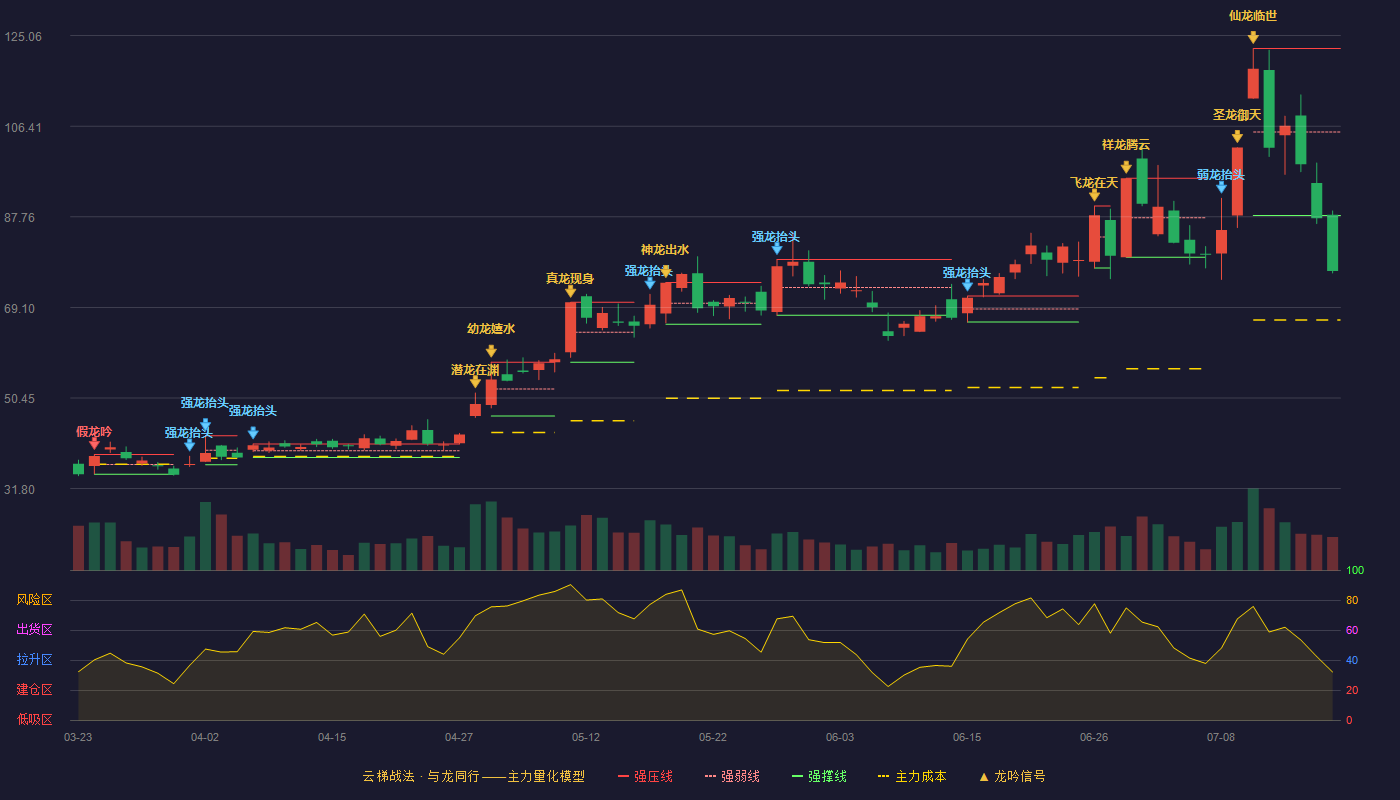
Task: Click the red arrow under 假龙吟
Action: coord(94,443)
